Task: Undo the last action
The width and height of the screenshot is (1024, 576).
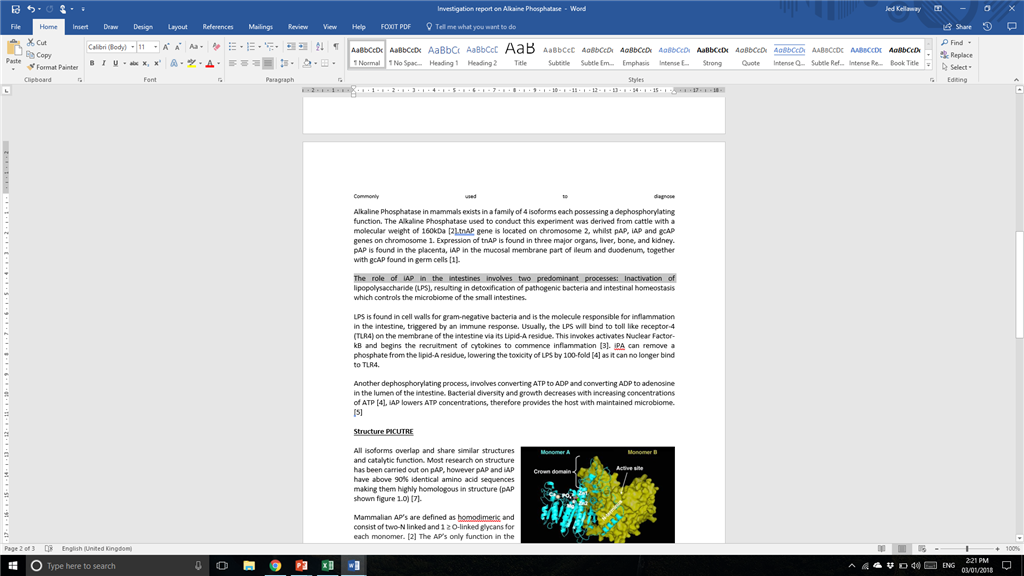Action: tap(30, 9)
